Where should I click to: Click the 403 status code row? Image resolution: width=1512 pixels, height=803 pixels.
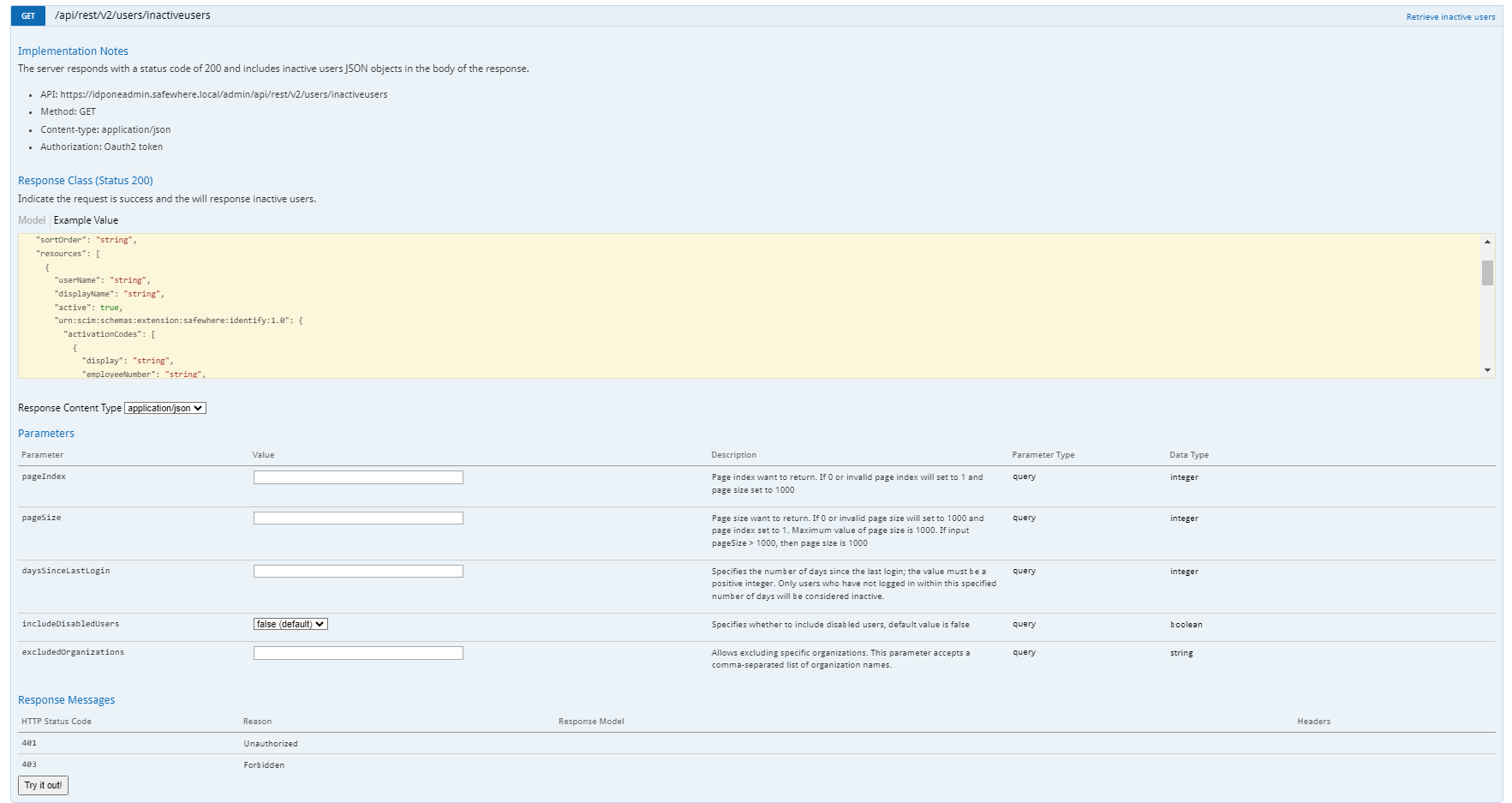click(x=757, y=764)
